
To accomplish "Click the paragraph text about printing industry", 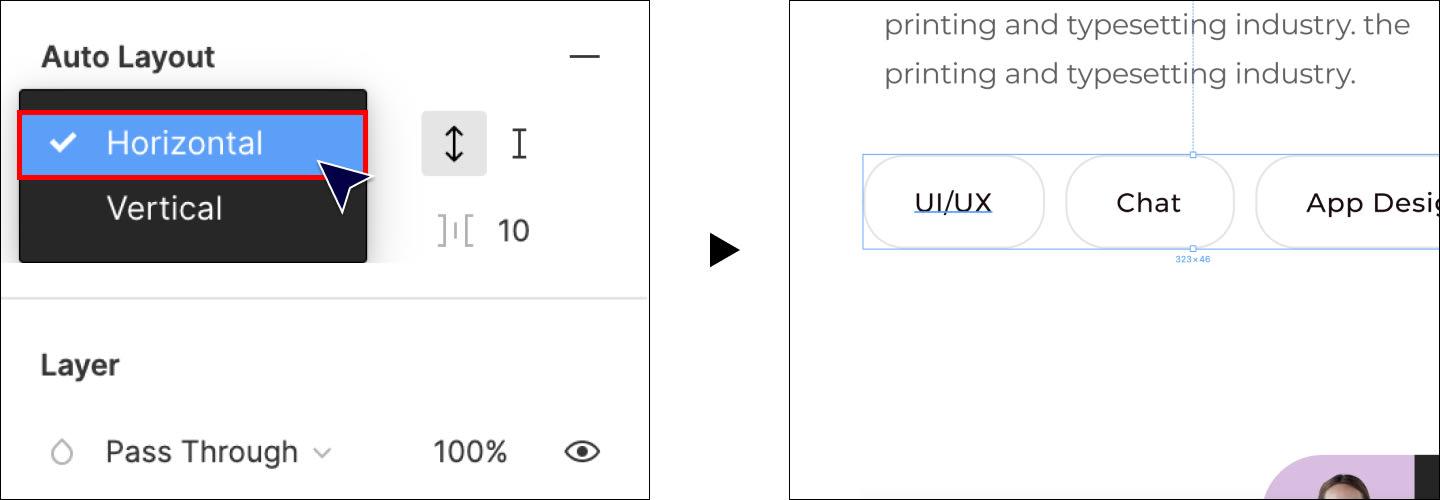I will point(1147,49).
